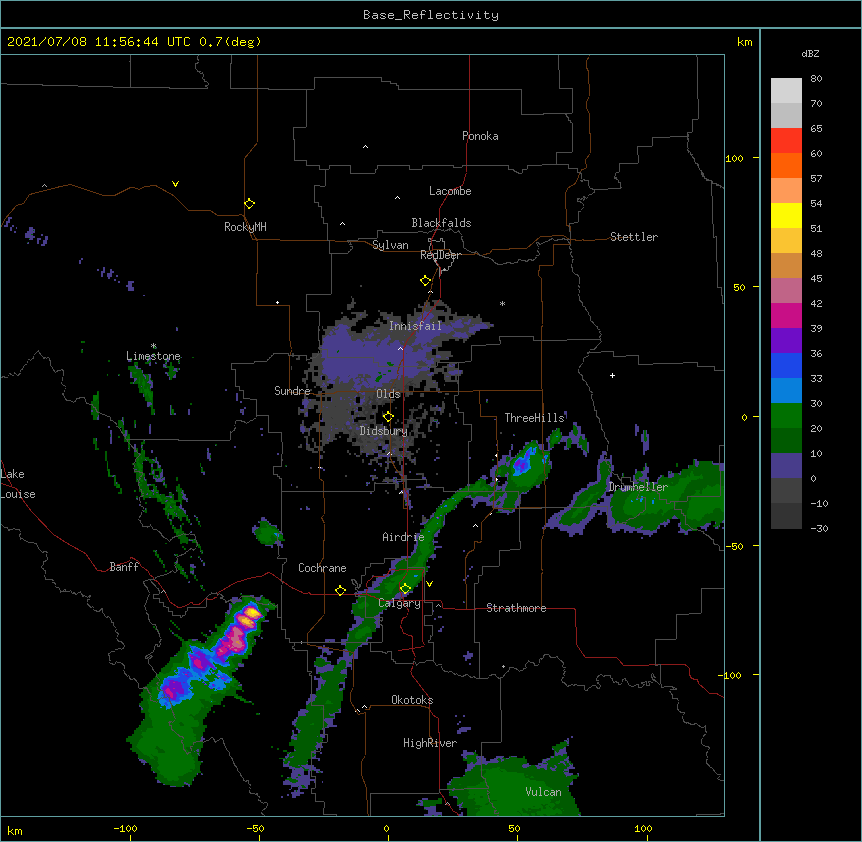Click the HighRiver town label
The height and width of the screenshot is (842, 862).
[x=430, y=743]
